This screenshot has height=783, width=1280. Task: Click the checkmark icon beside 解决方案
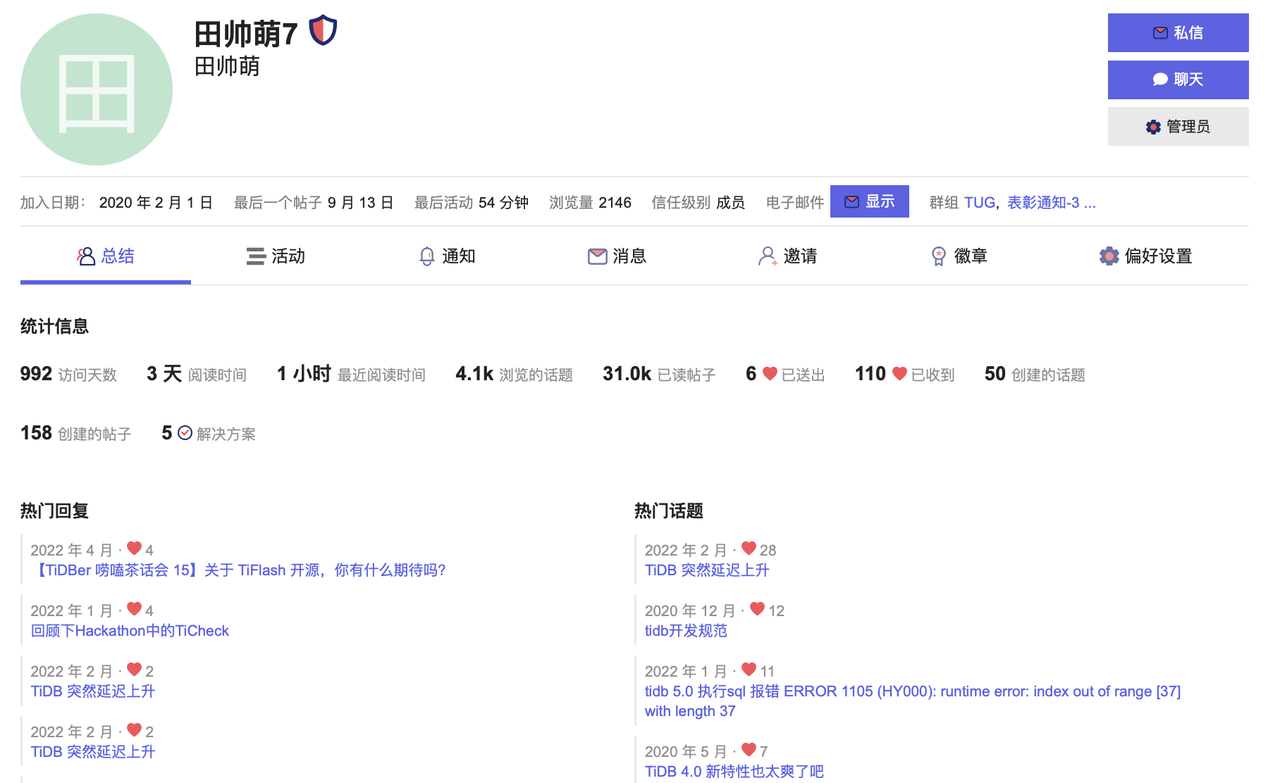click(185, 433)
